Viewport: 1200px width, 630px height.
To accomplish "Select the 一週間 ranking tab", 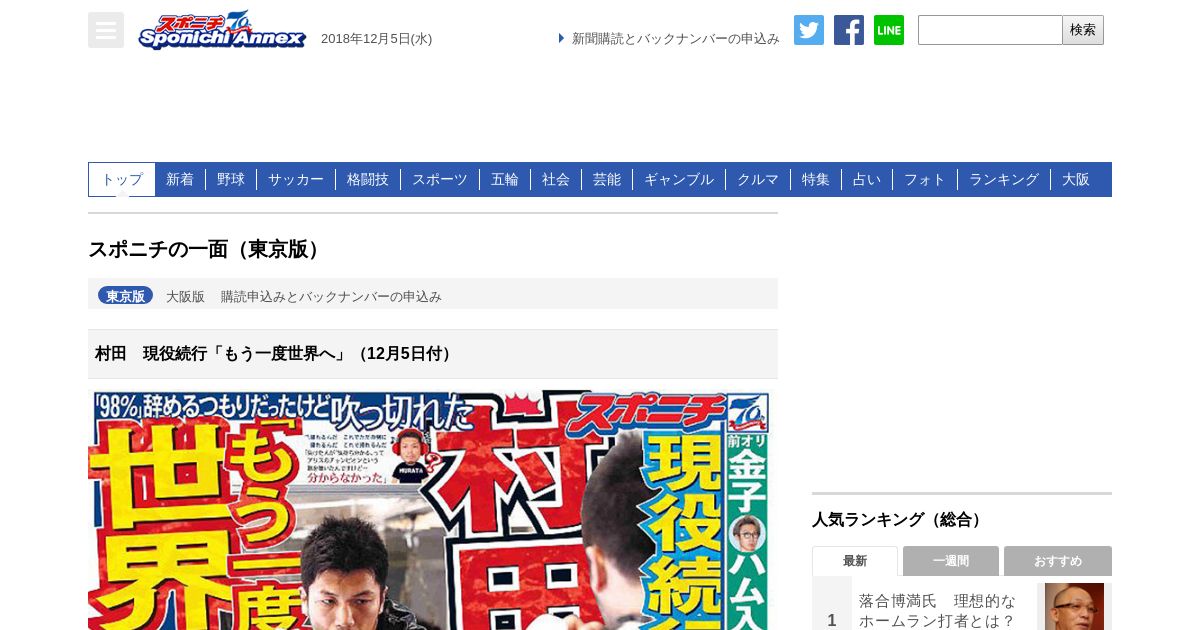I will pos(951,561).
